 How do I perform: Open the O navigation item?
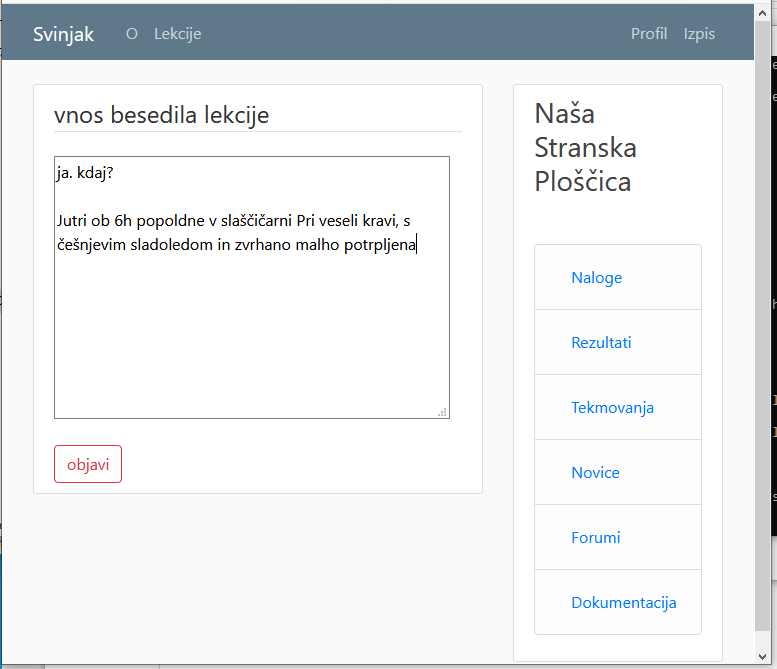tap(131, 34)
